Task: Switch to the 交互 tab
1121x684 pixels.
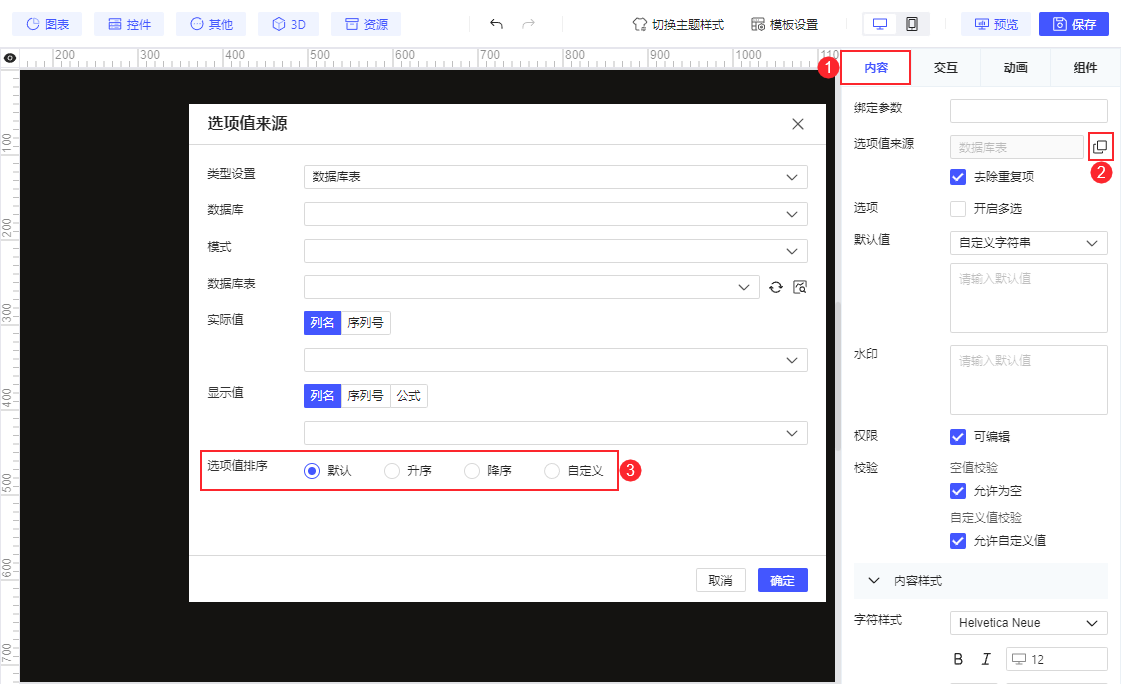Action: (945, 67)
